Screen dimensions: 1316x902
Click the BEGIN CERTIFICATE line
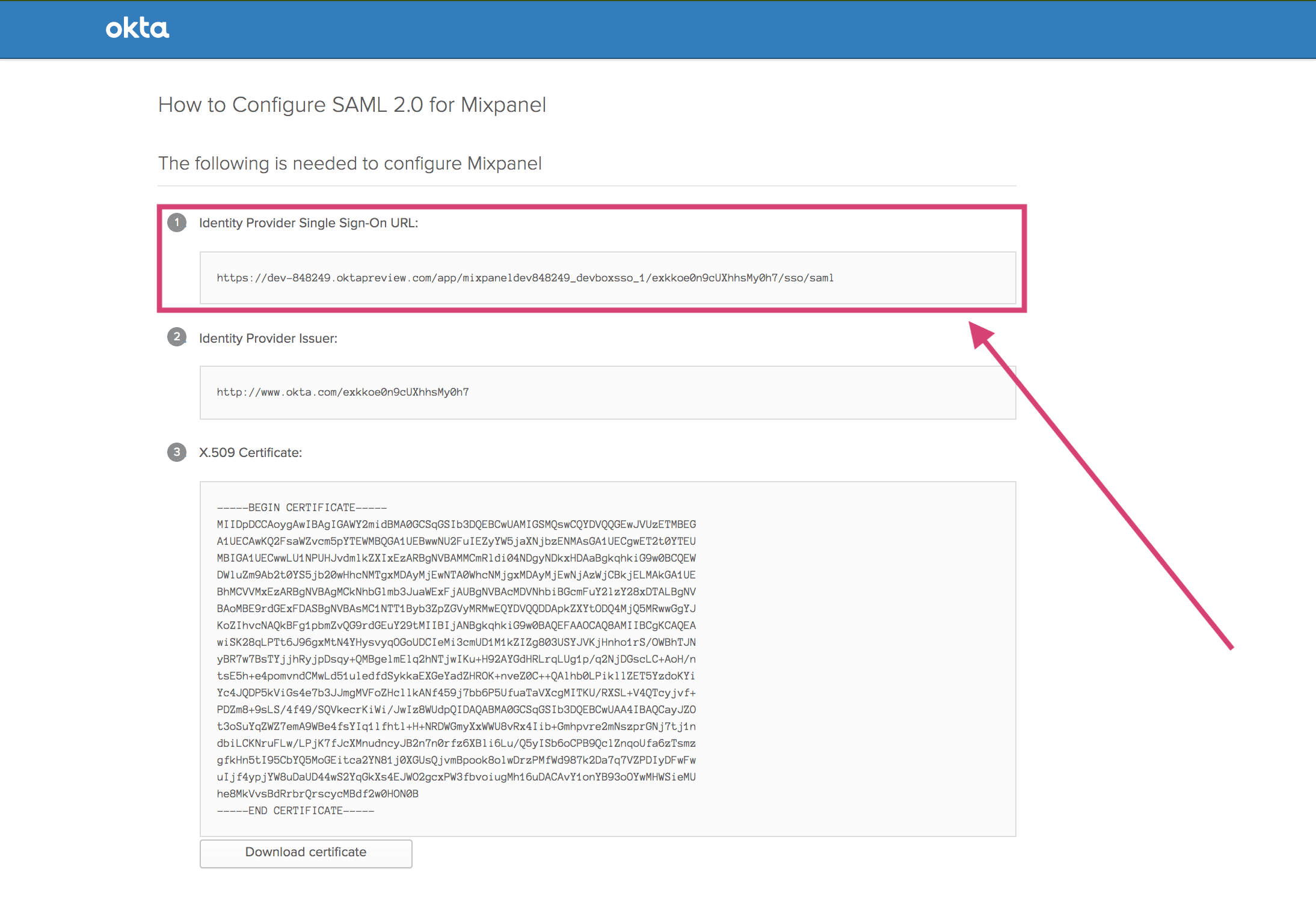[x=301, y=508]
